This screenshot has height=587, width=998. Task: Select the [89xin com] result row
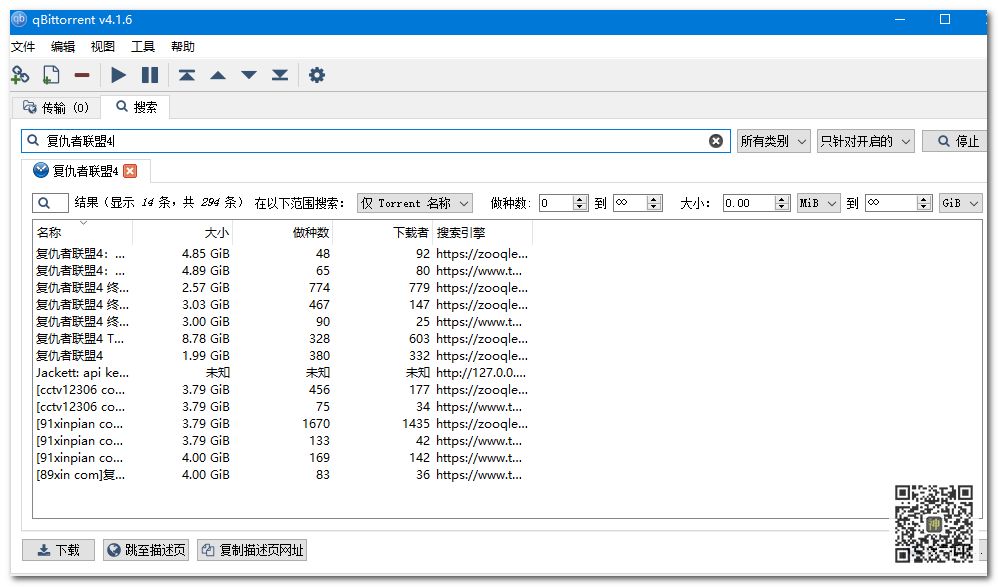[x=283, y=474]
